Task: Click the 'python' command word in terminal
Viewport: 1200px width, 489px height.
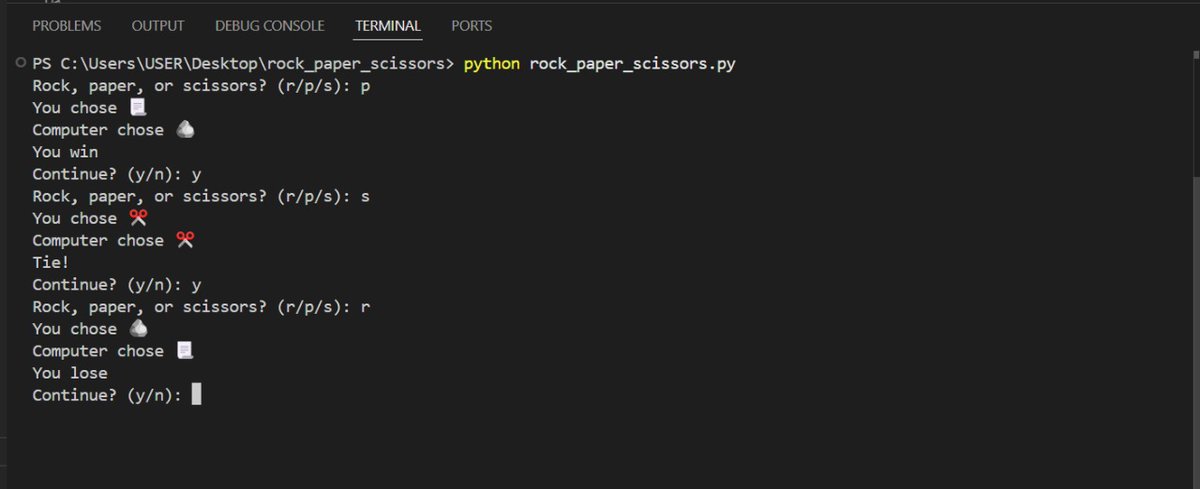Action: (x=492, y=64)
